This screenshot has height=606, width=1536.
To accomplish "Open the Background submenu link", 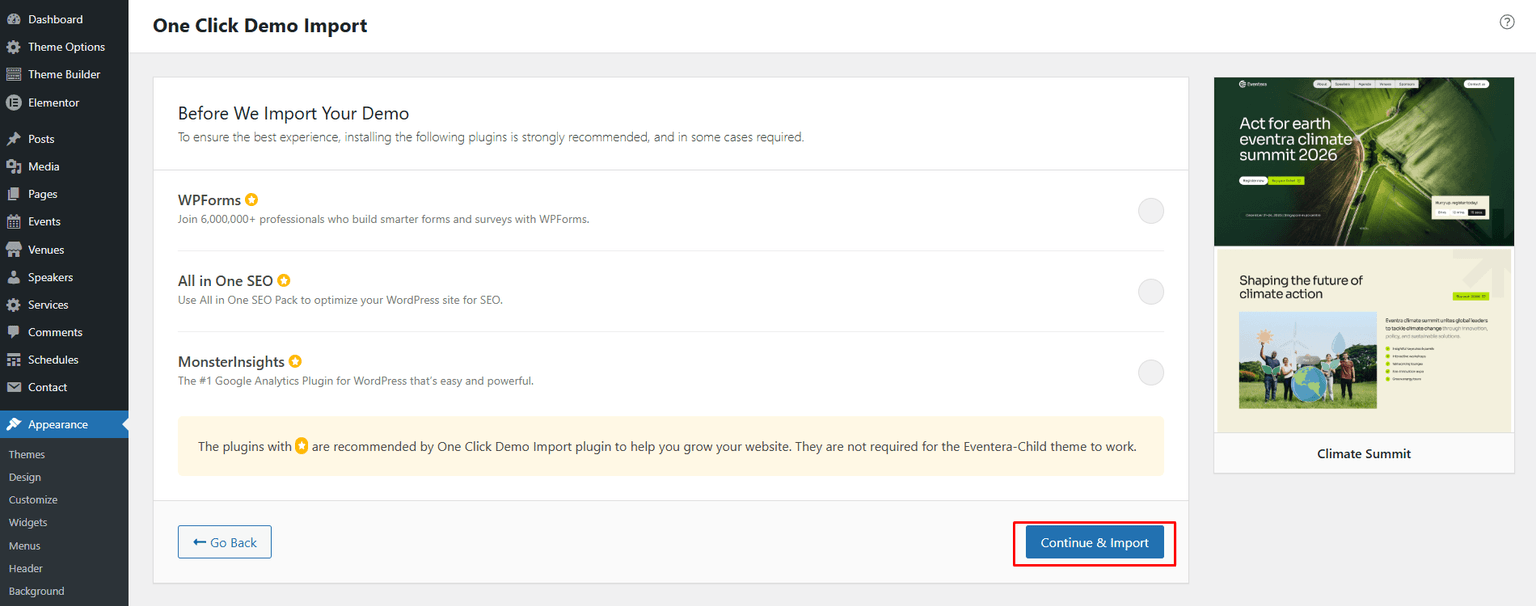I will click(36, 591).
